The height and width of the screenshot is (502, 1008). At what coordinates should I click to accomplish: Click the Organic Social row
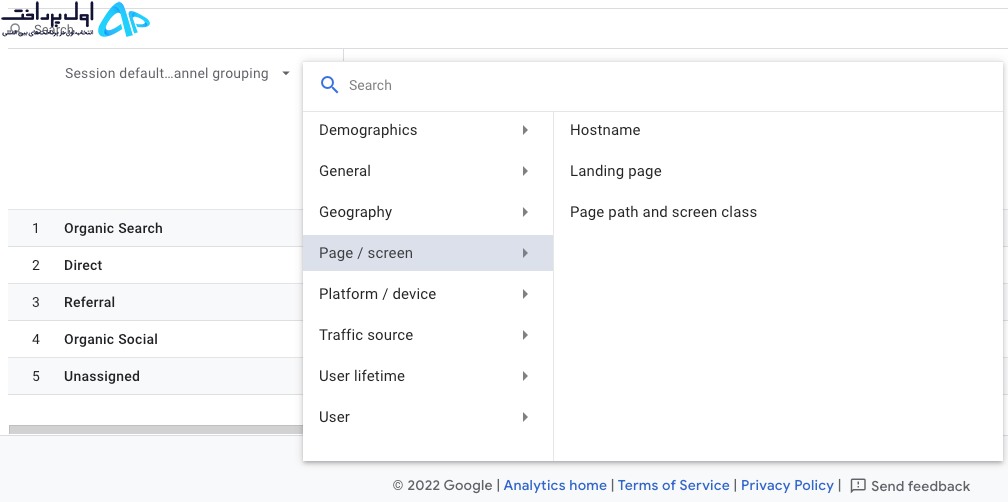(156, 339)
